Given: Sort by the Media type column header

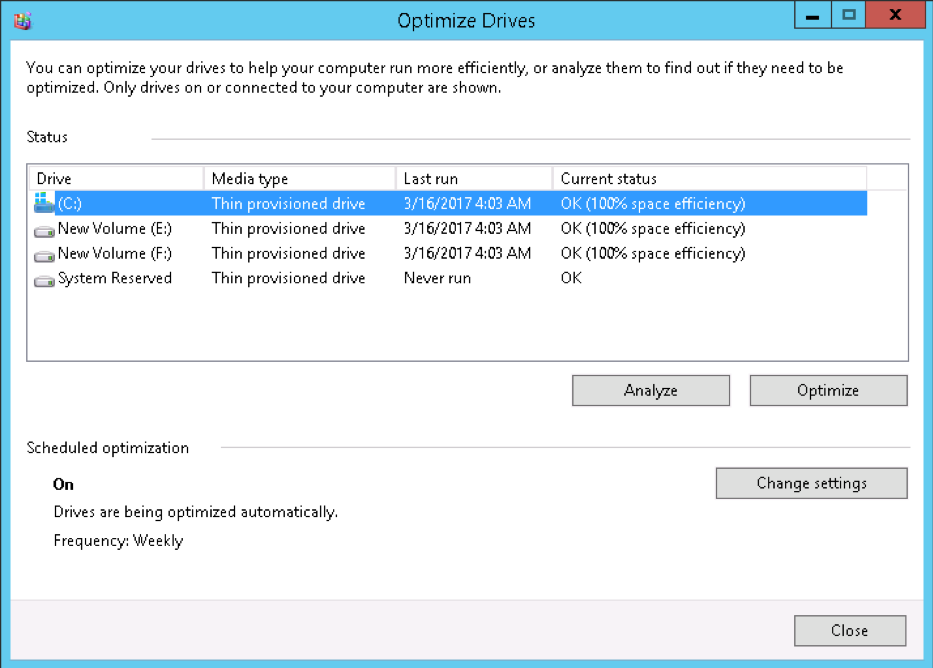Looking at the screenshot, I should point(299,179).
